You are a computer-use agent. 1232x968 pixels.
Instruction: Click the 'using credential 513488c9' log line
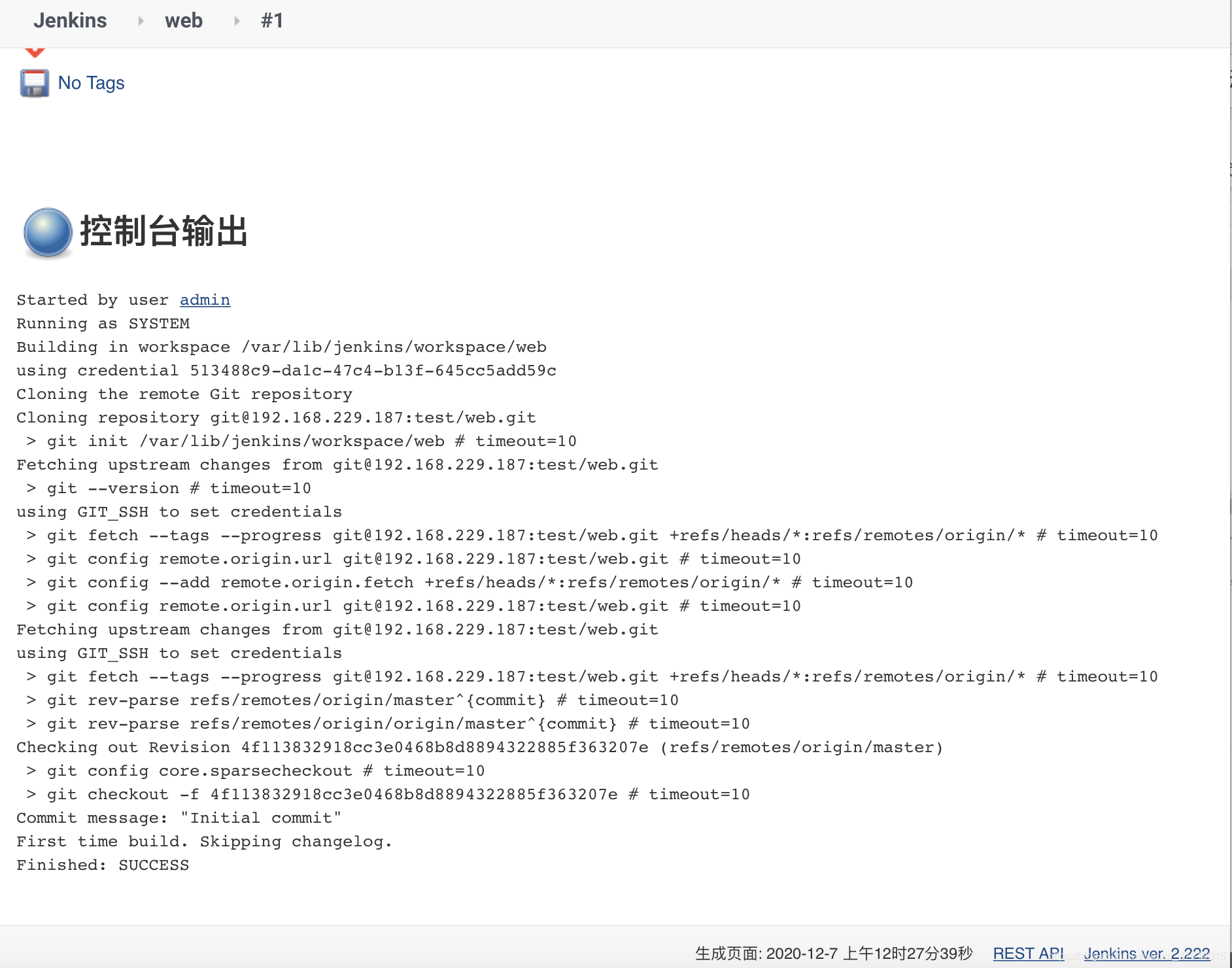coord(286,370)
